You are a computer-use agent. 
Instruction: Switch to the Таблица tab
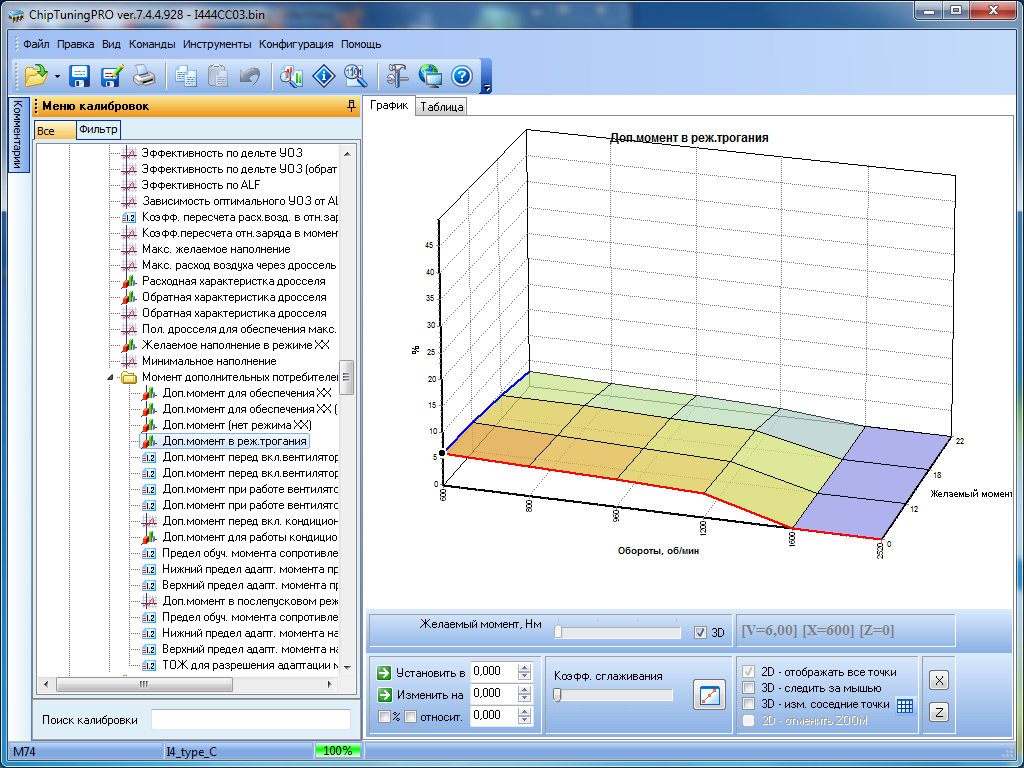442,107
